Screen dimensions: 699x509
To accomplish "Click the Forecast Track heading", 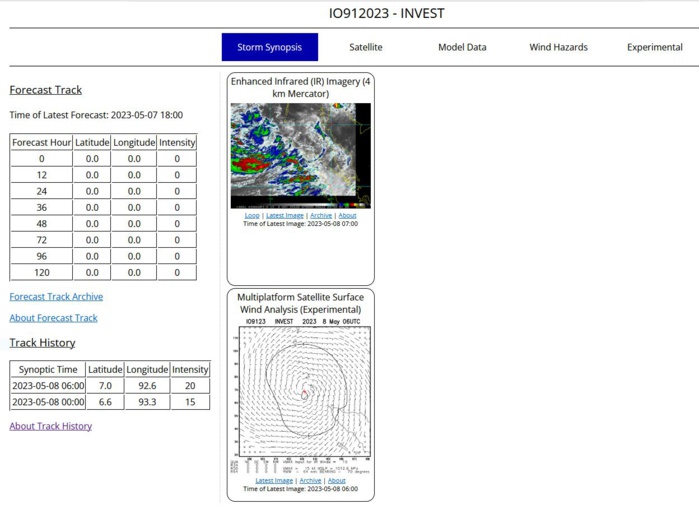I will click(x=45, y=90).
